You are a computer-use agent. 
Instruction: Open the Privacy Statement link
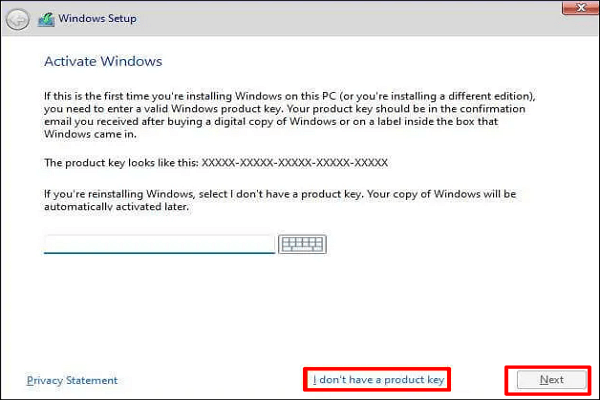click(x=72, y=380)
